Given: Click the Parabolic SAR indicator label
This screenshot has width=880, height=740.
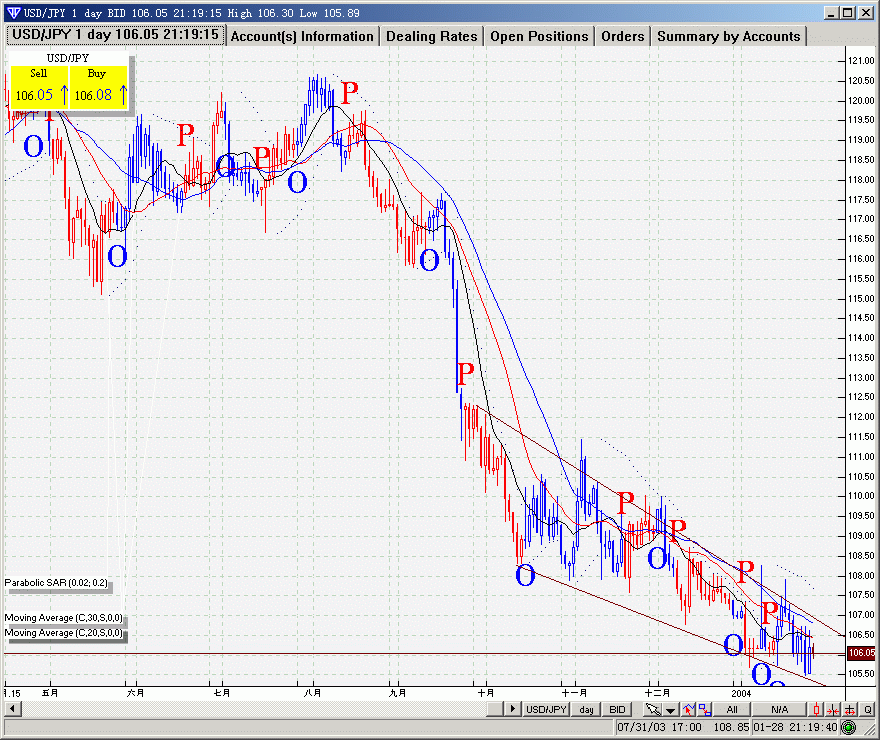Looking at the screenshot, I should tap(56, 583).
